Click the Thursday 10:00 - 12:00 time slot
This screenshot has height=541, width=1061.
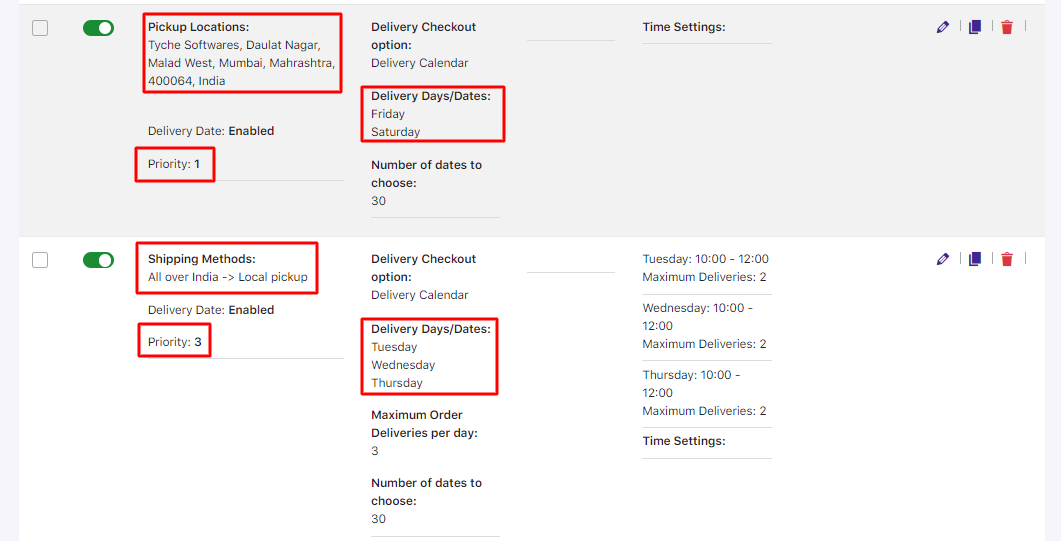click(691, 384)
